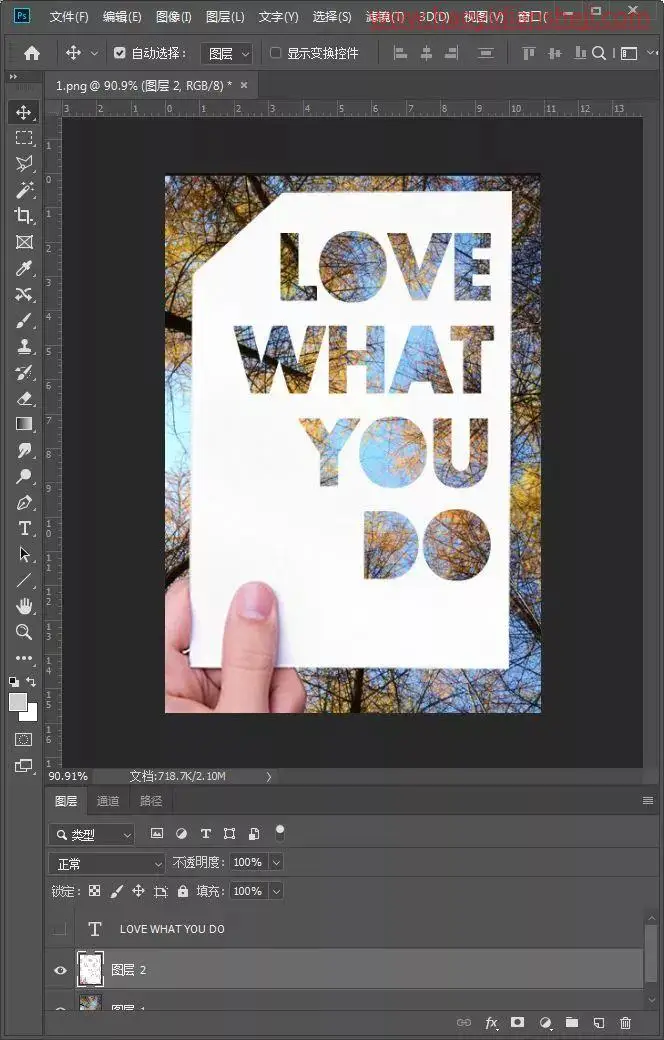Select the Zoom magnifier tool in toolbox
The width and height of the screenshot is (664, 1040).
tap(24, 632)
